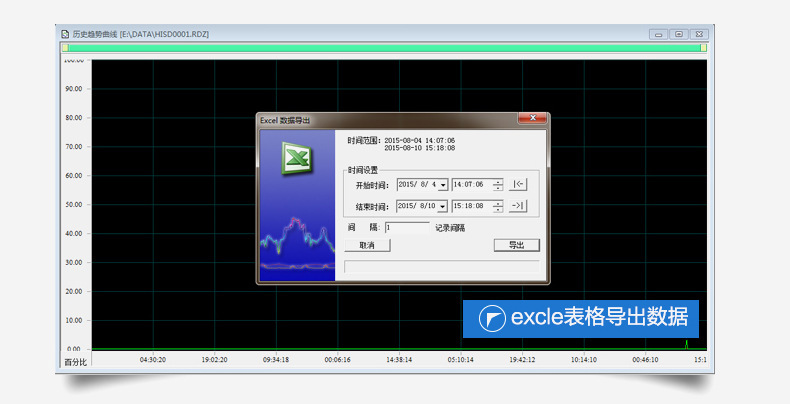Click the left handle of the green range bar

click(65, 48)
